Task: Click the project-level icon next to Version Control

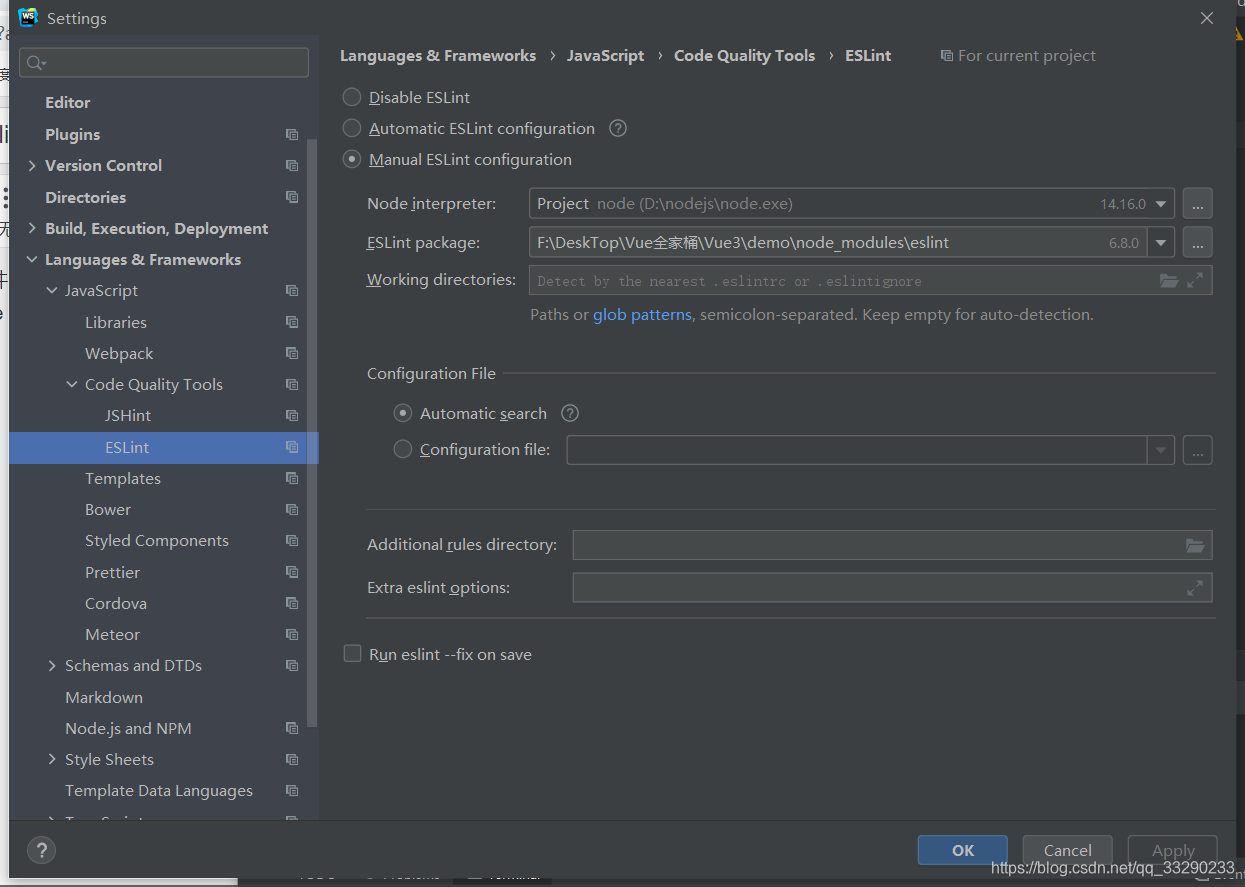Action: 292,165
